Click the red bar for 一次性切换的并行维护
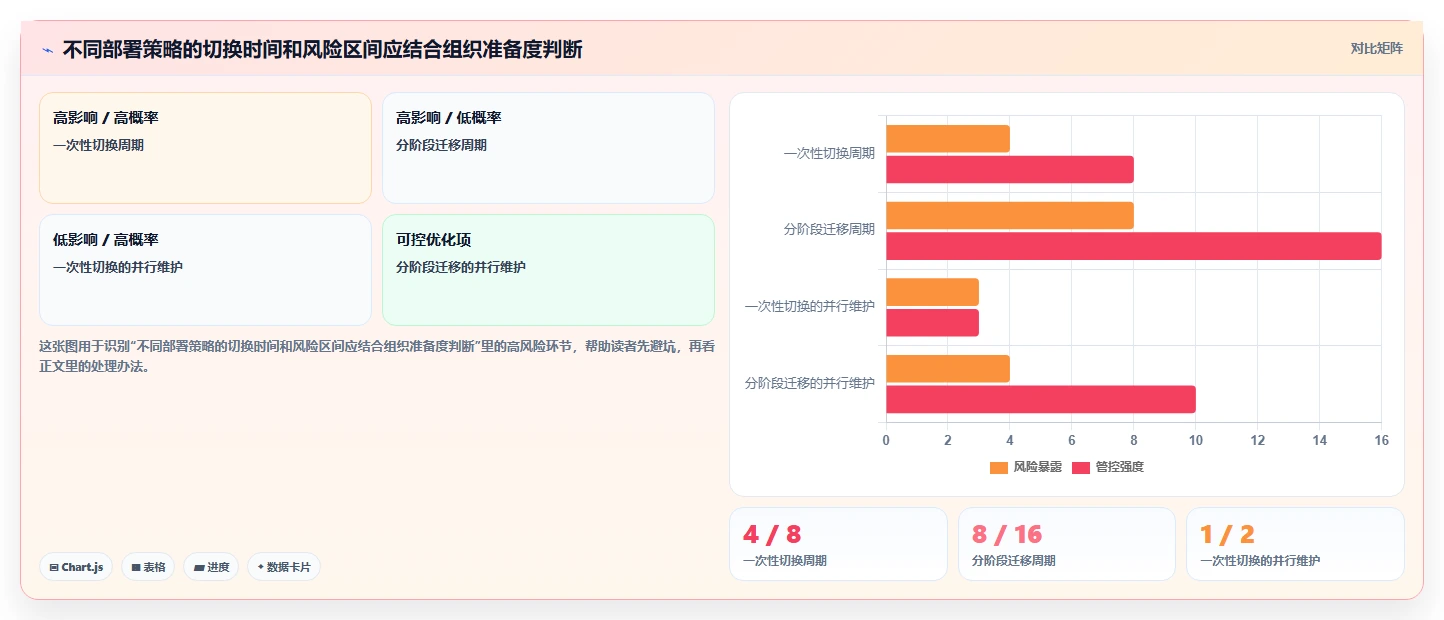Screen dimensions: 1444x620 click(932, 323)
